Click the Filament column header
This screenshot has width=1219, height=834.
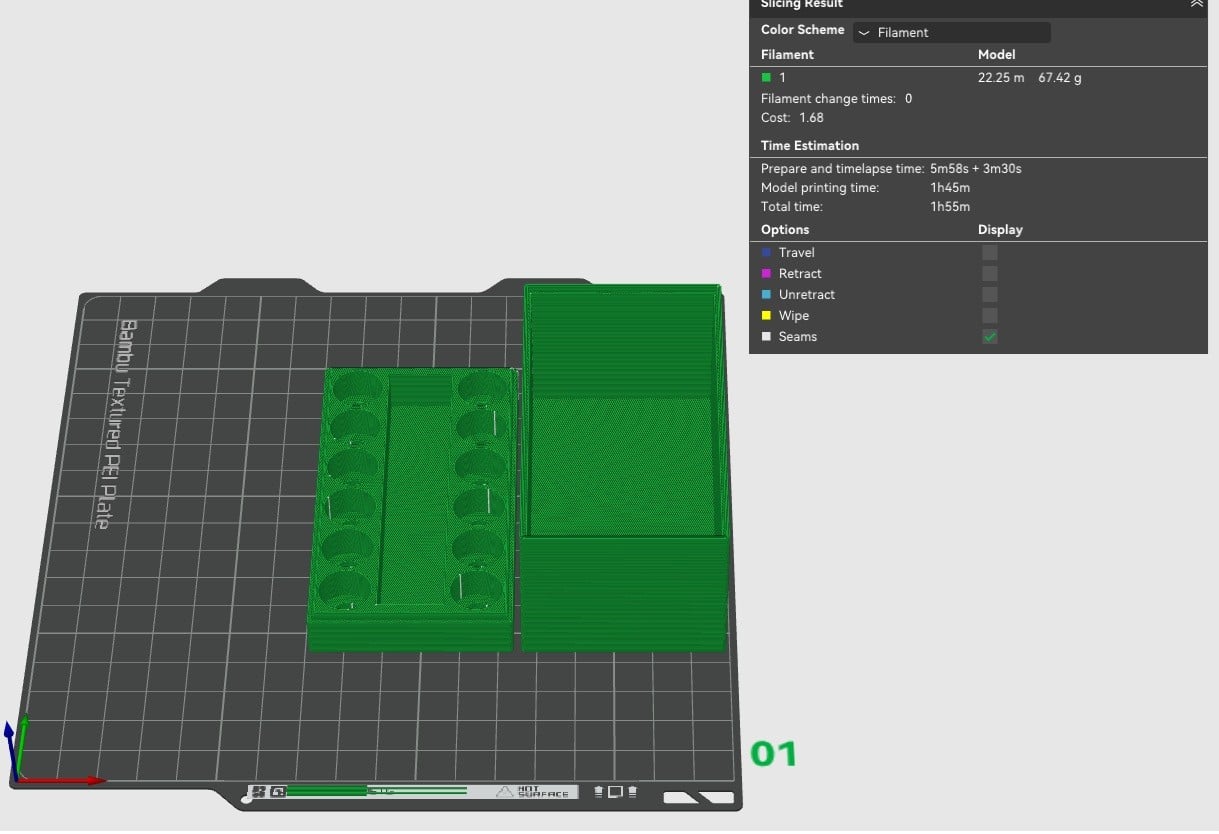(x=787, y=55)
